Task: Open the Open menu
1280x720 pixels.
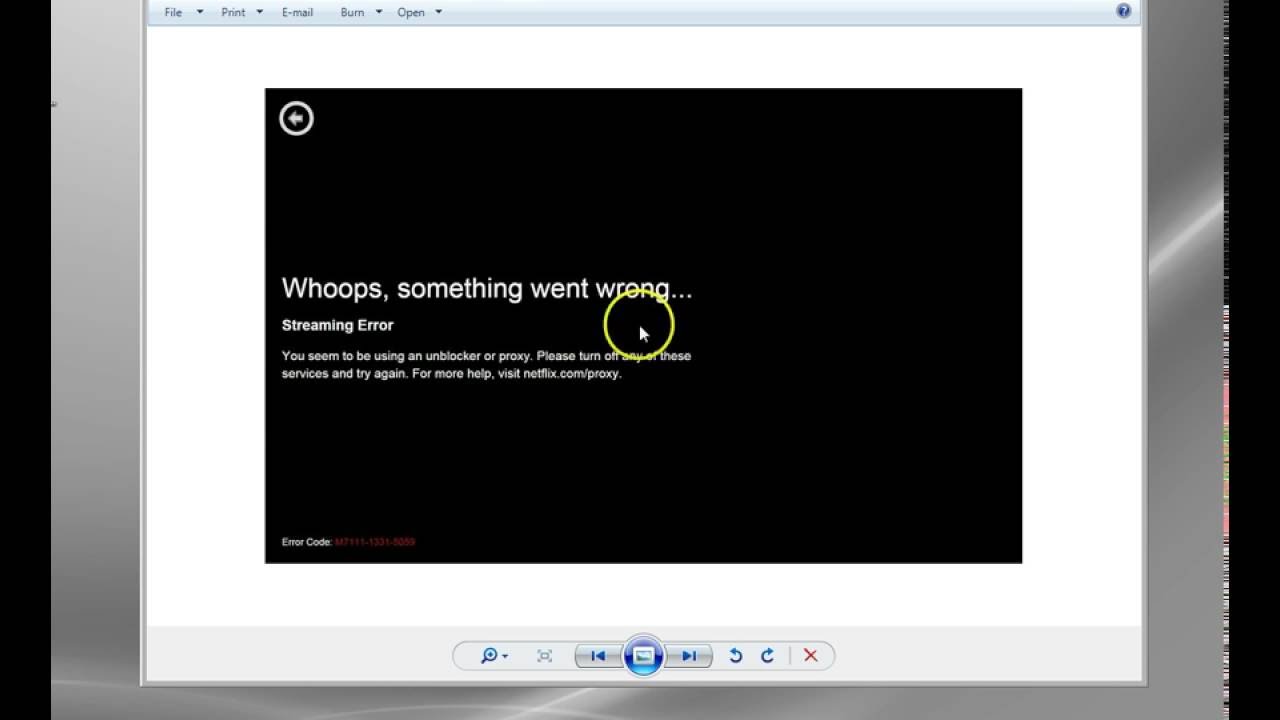Action: 411,12
